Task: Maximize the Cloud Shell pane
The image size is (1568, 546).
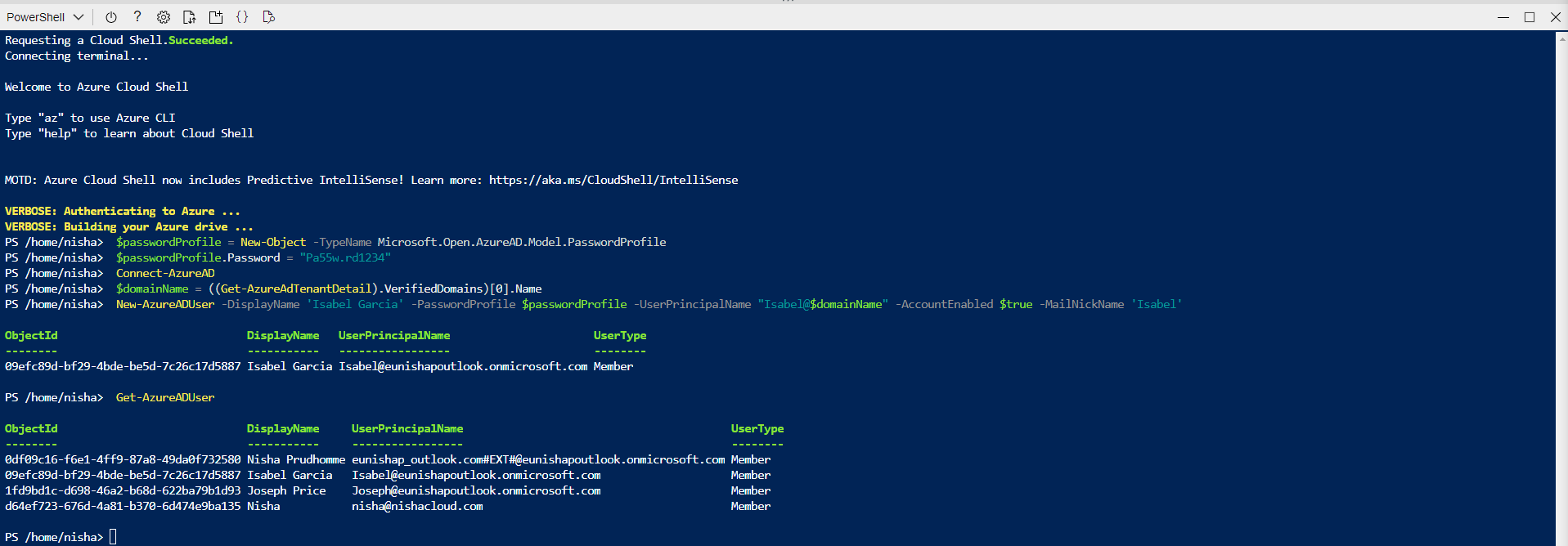Action: pos(1530,17)
